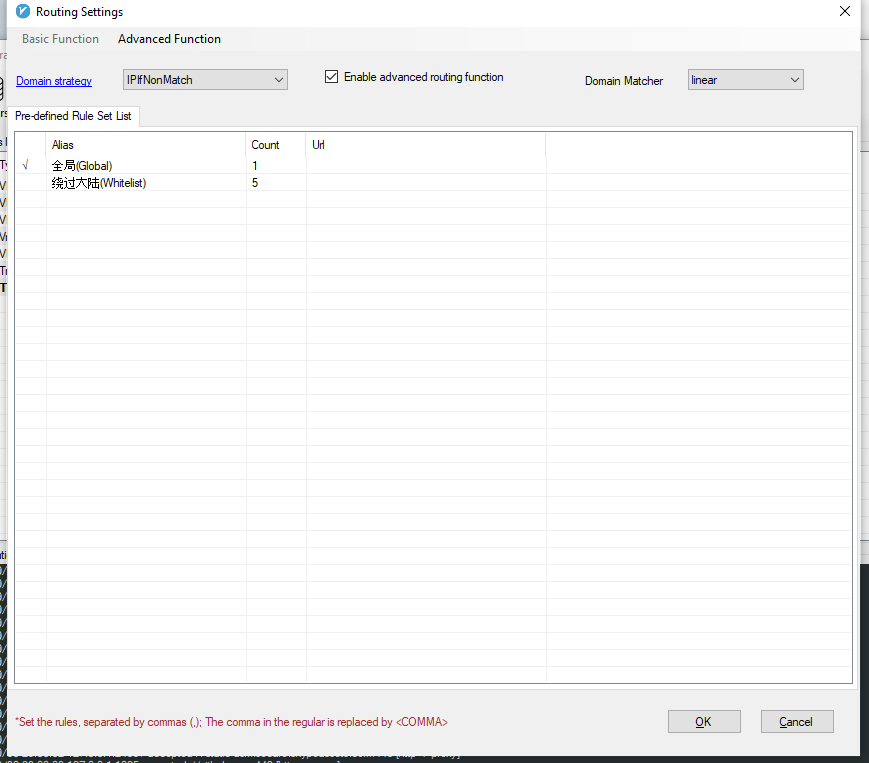Click the checkmark next to Global rule
This screenshot has width=869, height=763.
pyautogui.click(x=26, y=163)
